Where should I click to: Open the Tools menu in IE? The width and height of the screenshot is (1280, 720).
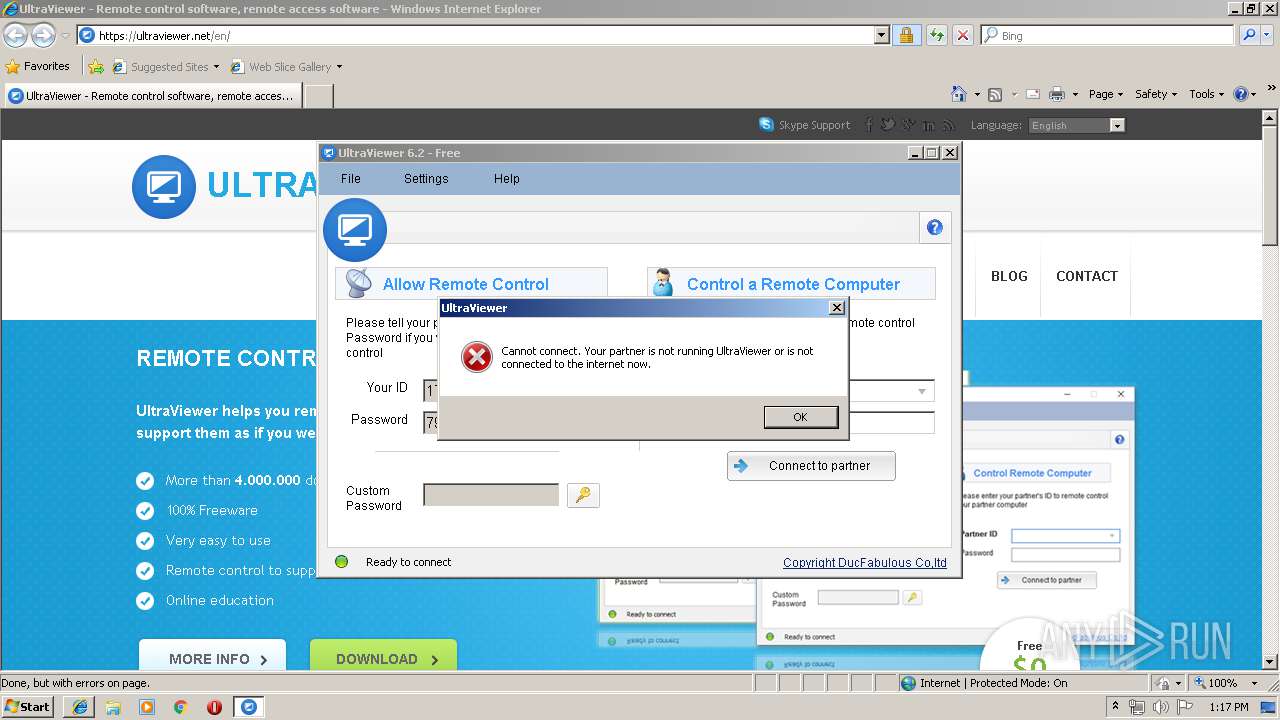click(x=1207, y=94)
